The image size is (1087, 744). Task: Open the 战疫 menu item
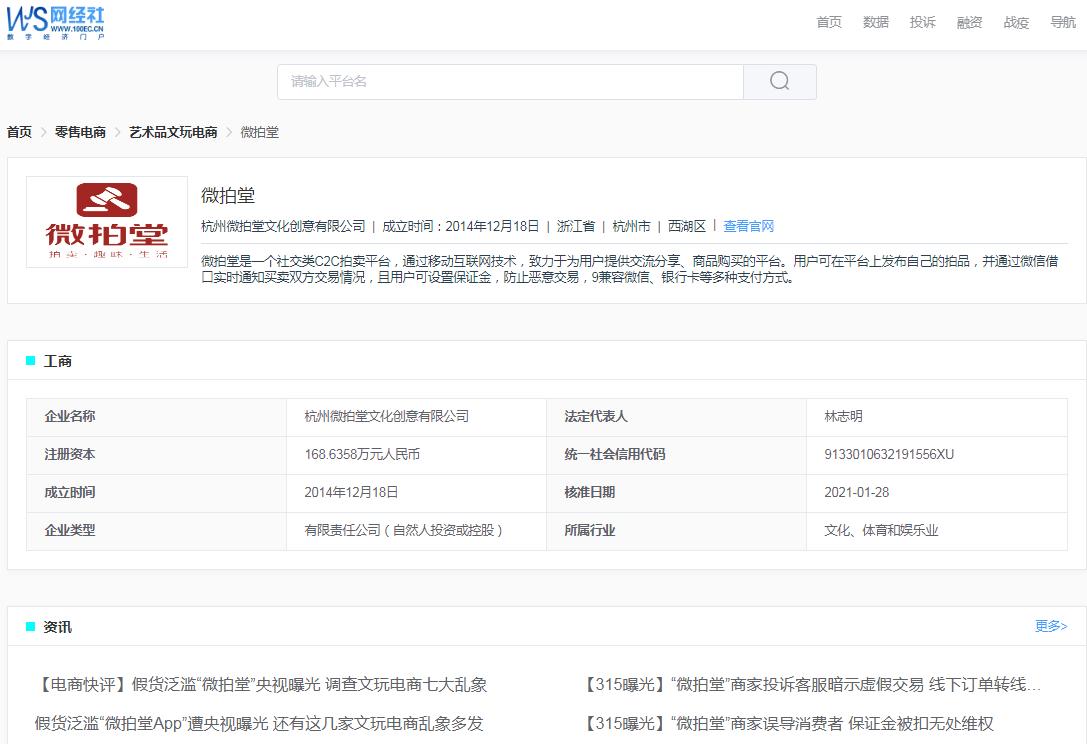pyautogui.click(x=1015, y=22)
